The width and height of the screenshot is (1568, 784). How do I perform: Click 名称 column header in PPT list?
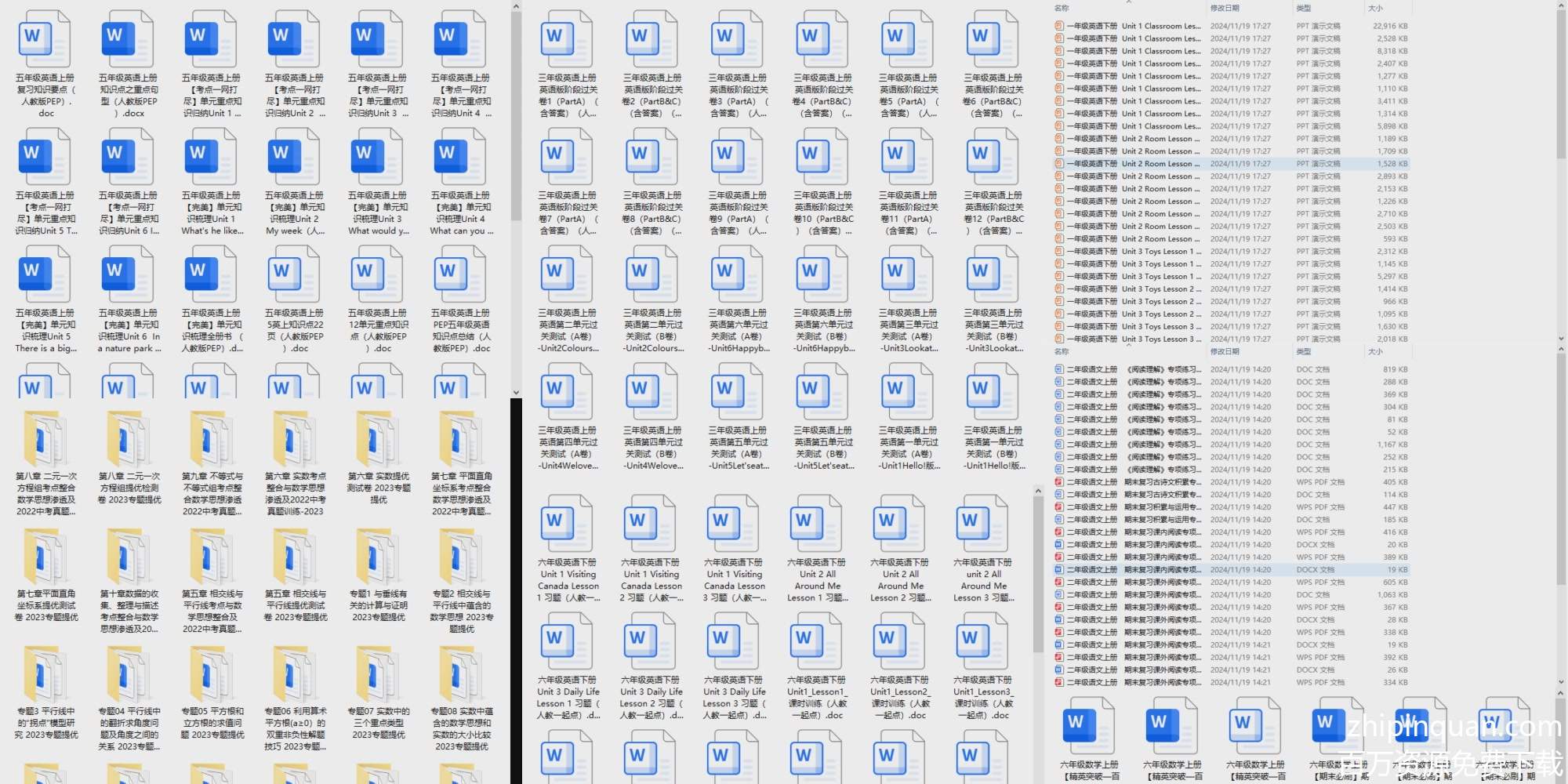pos(1062,8)
